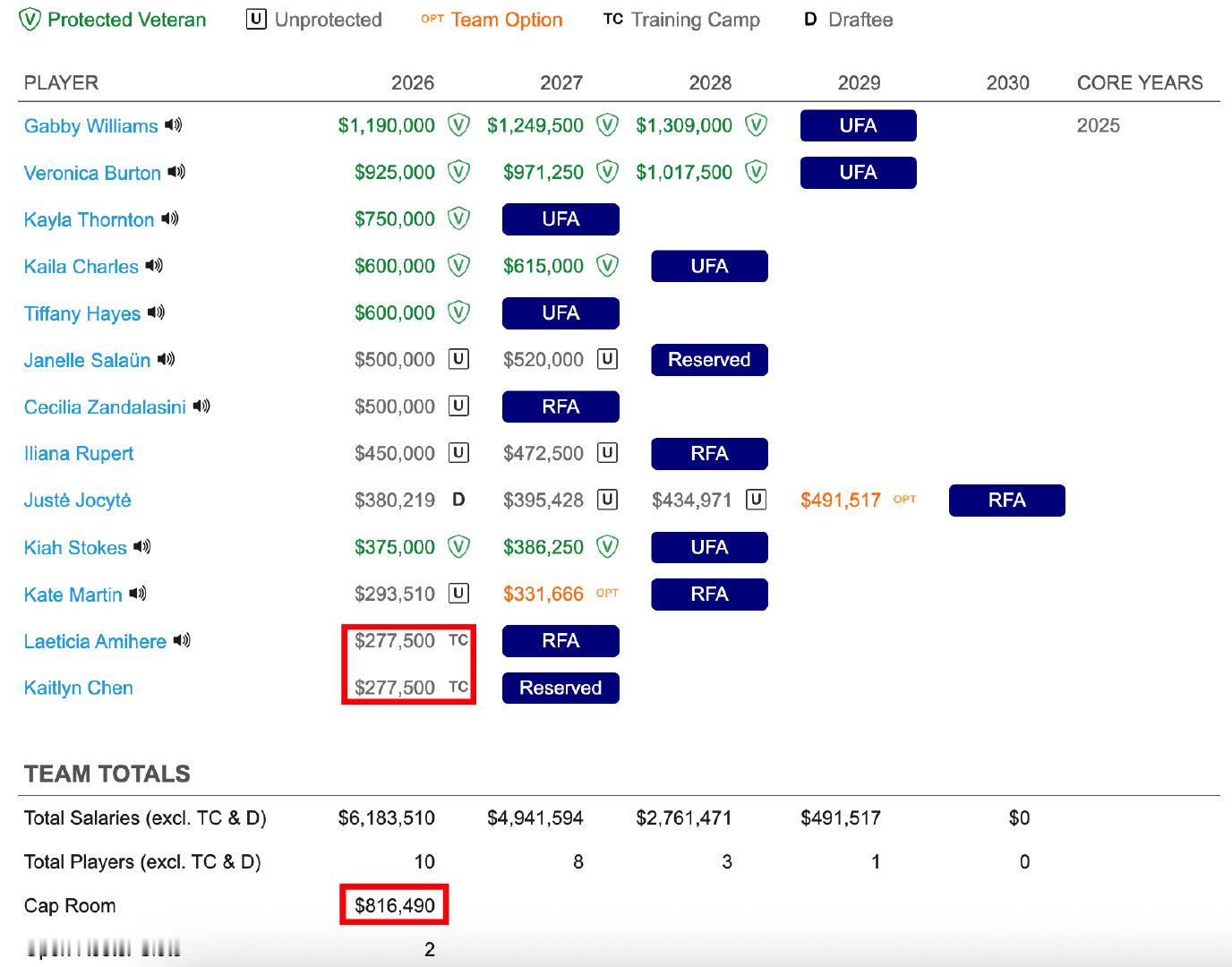The height and width of the screenshot is (967, 1232).
Task: Click Janelle Salaün 2028 Reserved badge
Action: tap(709, 360)
